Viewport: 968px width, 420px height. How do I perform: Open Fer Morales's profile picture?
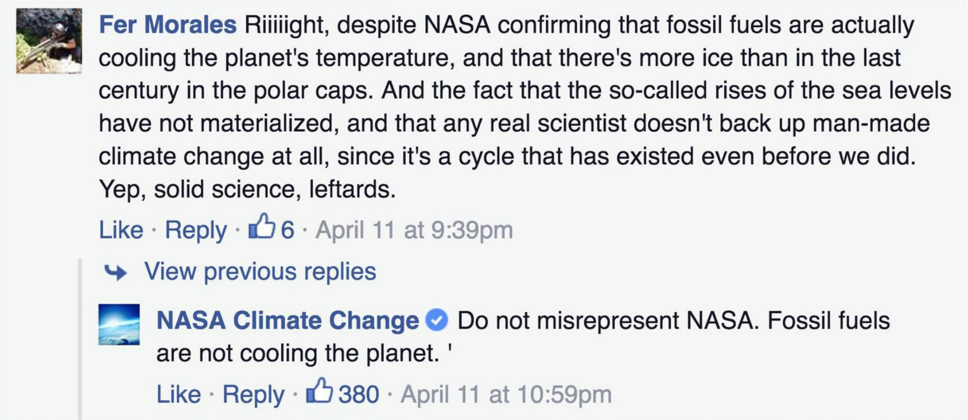point(48,41)
